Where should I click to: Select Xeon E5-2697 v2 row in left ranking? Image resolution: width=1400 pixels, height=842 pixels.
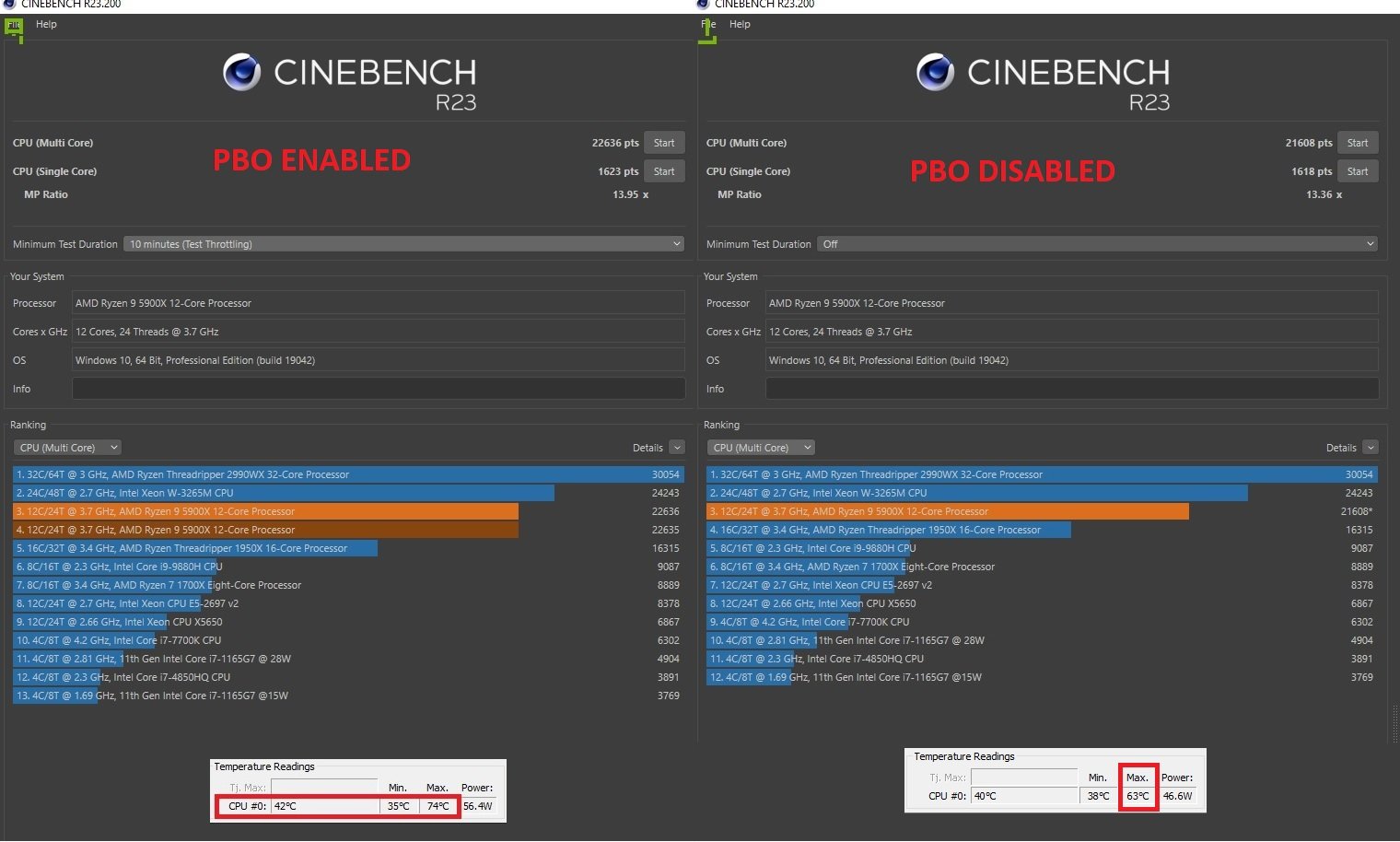(348, 603)
